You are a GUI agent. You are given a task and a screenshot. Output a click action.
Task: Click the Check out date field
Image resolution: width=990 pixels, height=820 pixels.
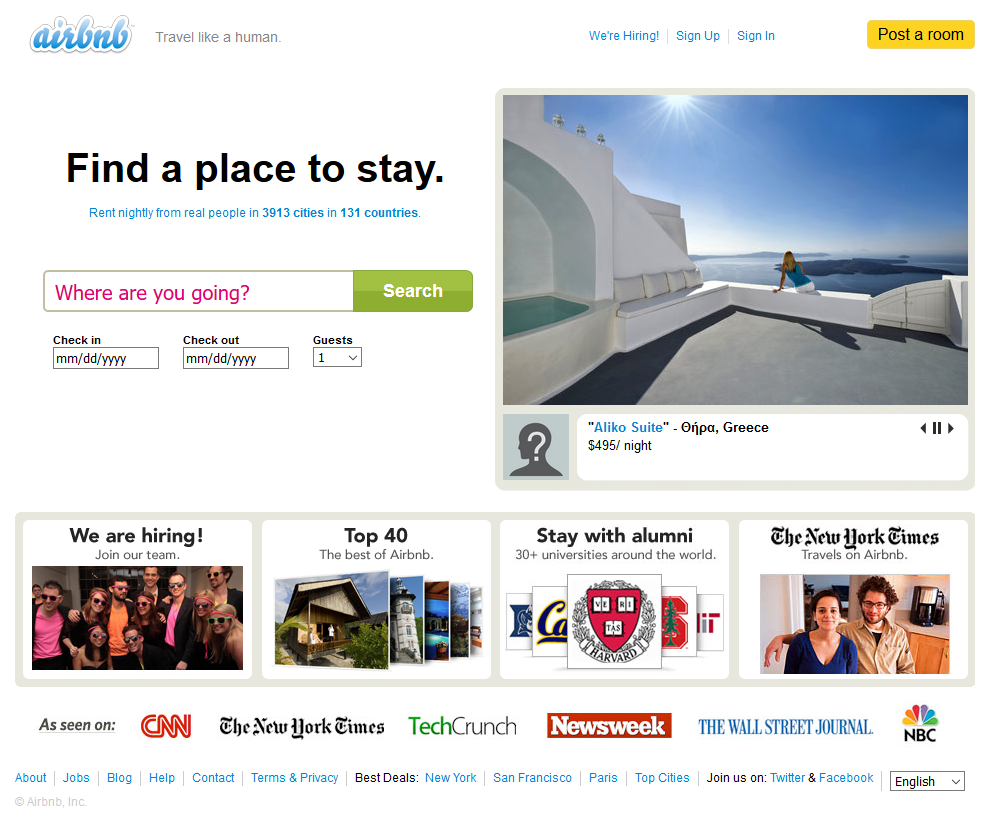pyautogui.click(x=236, y=358)
